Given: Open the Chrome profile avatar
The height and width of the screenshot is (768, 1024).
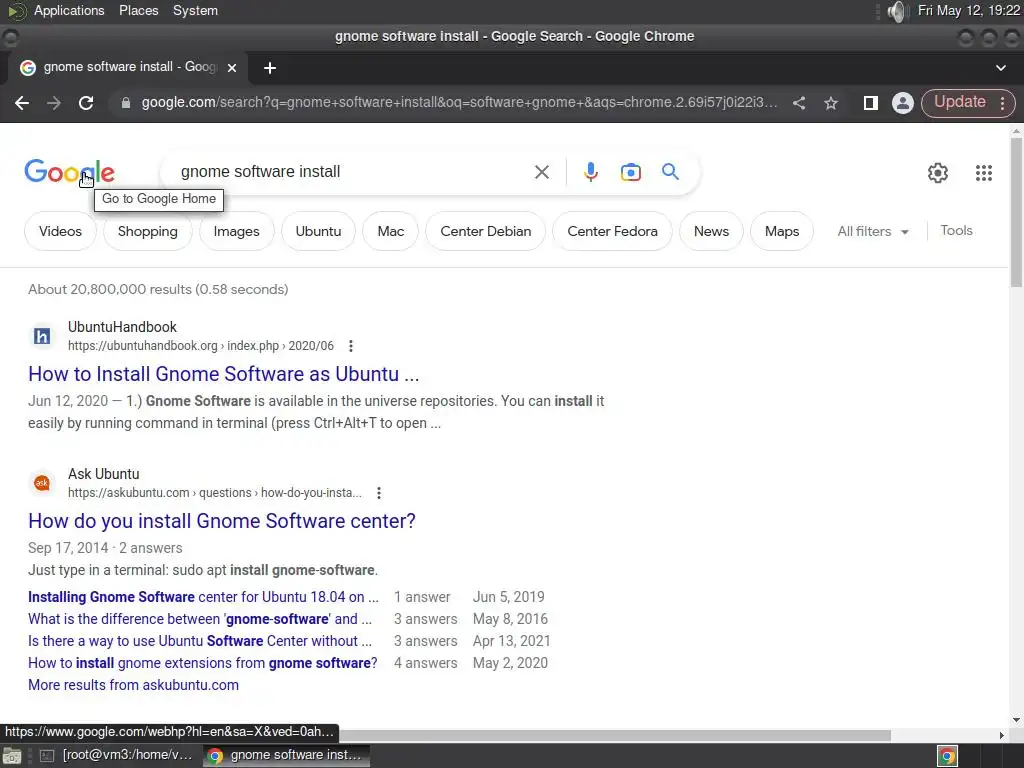Looking at the screenshot, I should [x=903, y=103].
